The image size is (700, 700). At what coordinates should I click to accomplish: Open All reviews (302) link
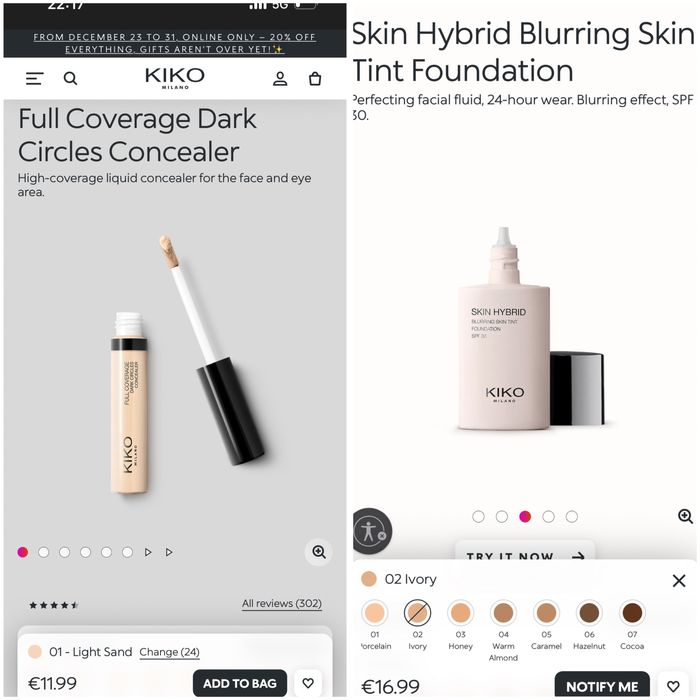pos(282,604)
